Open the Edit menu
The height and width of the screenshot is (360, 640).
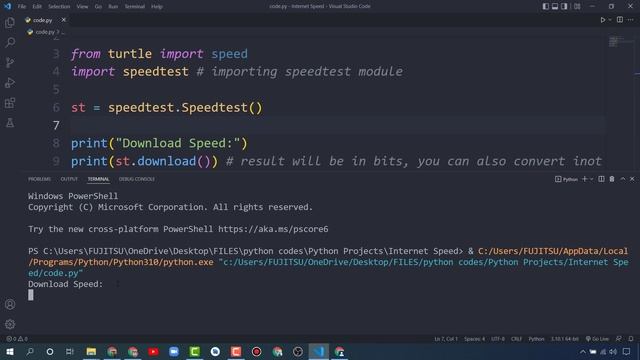(x=37, y=7)
